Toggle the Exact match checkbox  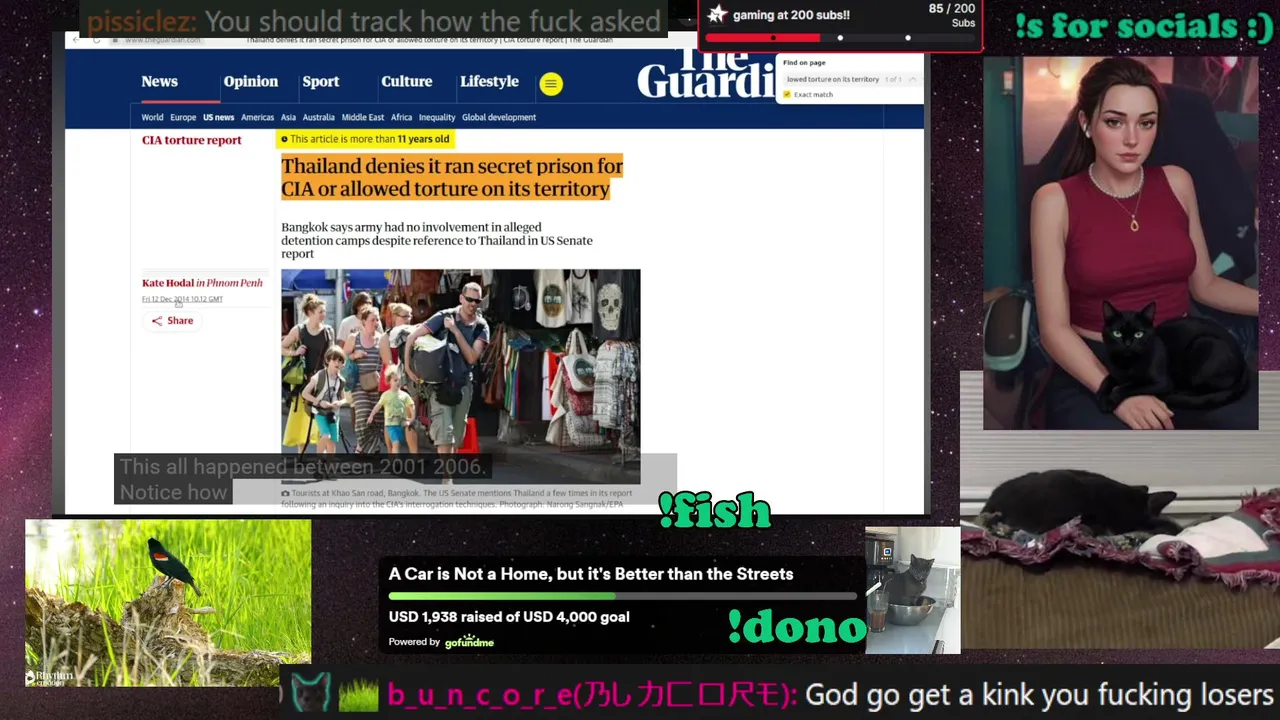click(787, 95)
